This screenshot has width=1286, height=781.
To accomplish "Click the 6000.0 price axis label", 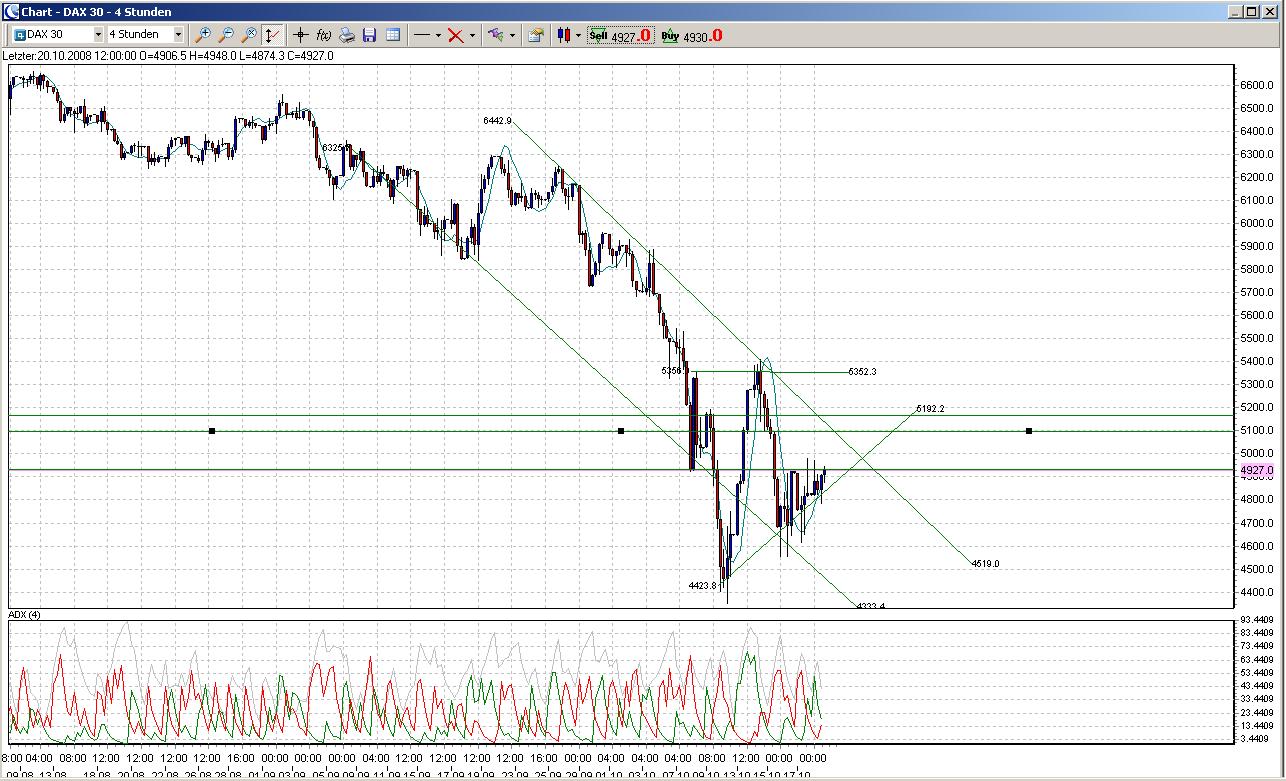I will 1256,223.
